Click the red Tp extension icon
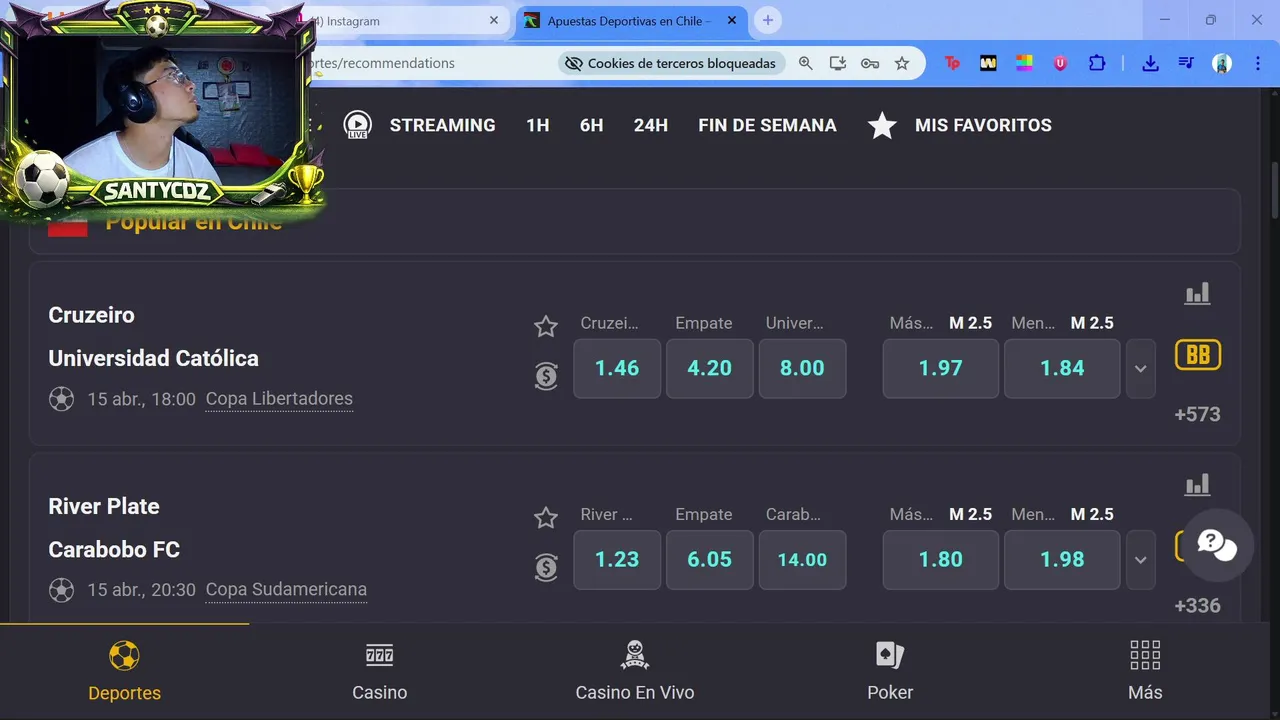 (952, 63)
